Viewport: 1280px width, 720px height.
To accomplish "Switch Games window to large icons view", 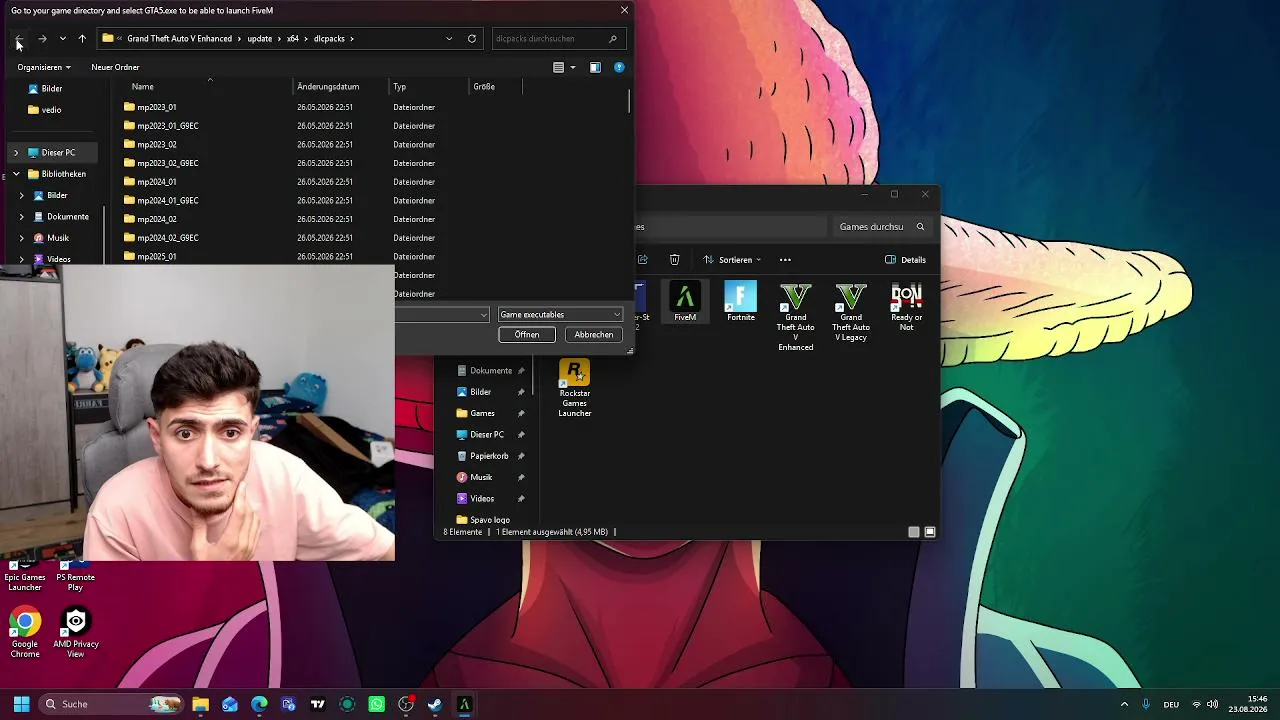I will [930, 532].
